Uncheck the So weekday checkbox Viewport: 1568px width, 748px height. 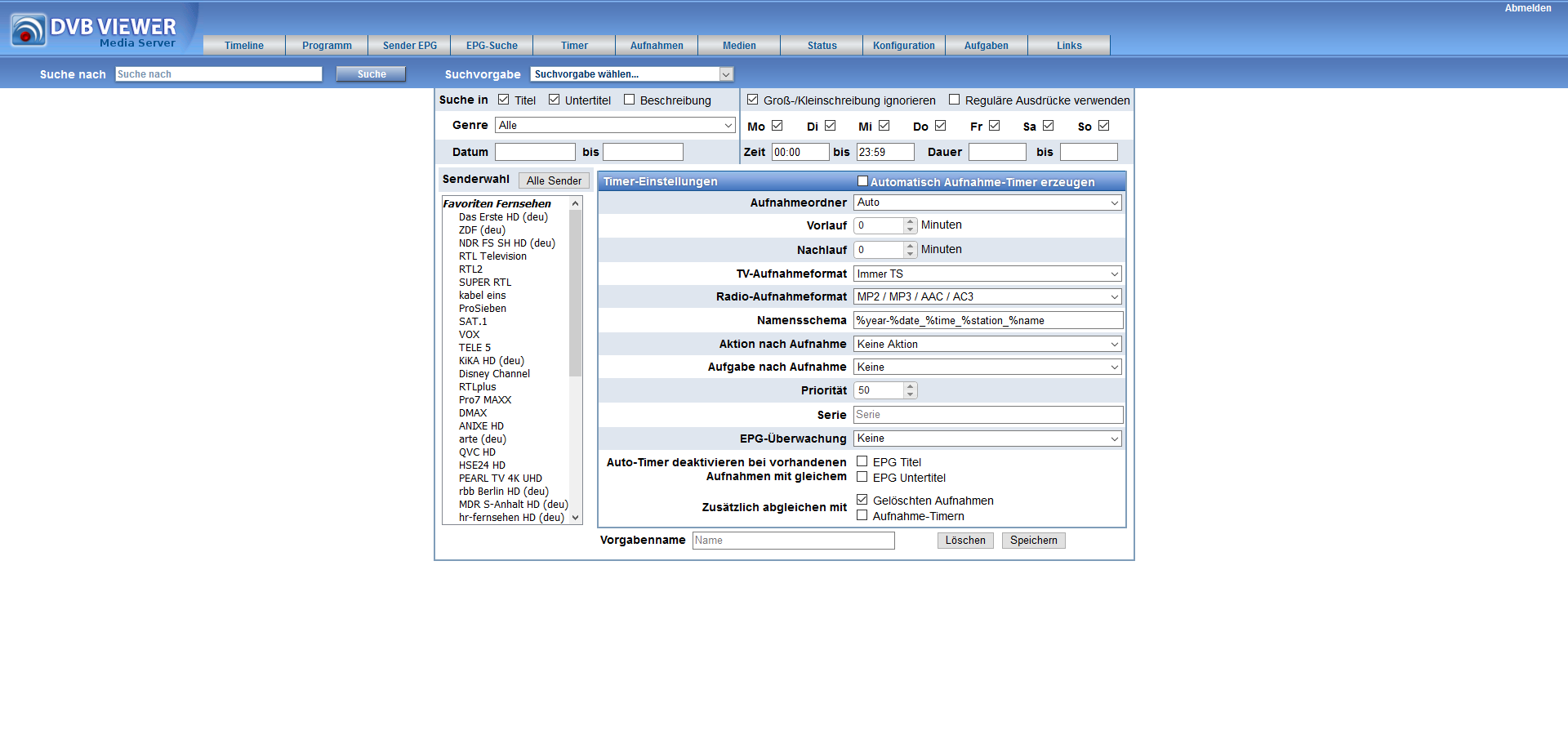1104,126
